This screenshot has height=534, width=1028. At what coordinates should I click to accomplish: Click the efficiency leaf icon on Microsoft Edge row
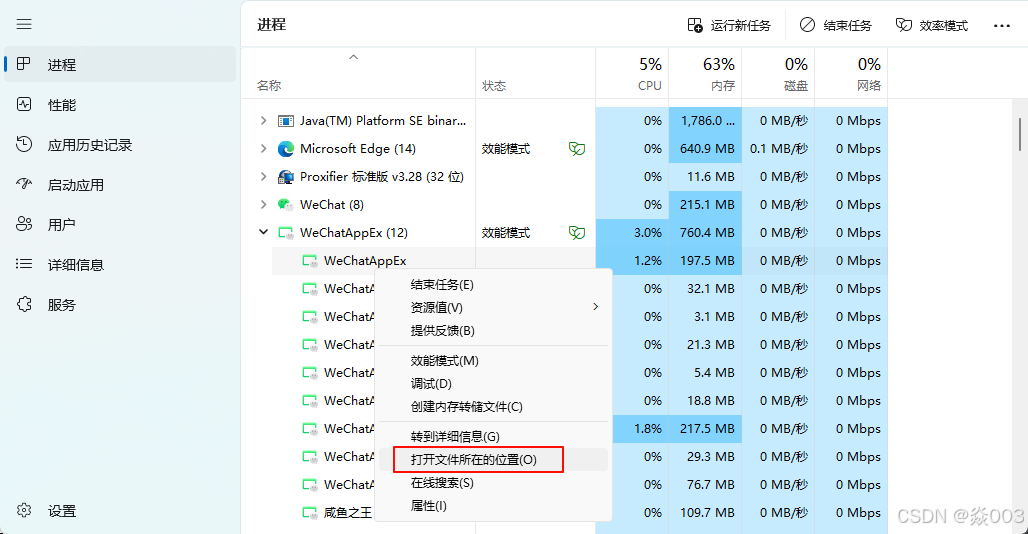pos(577,149)
